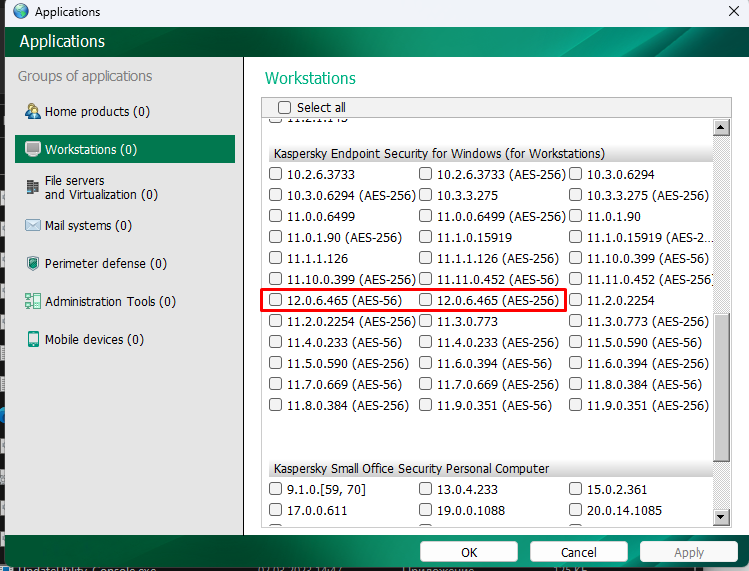Select the Workstations (0) group
Viewport: 749px width, 571px height.
point(125,149)
